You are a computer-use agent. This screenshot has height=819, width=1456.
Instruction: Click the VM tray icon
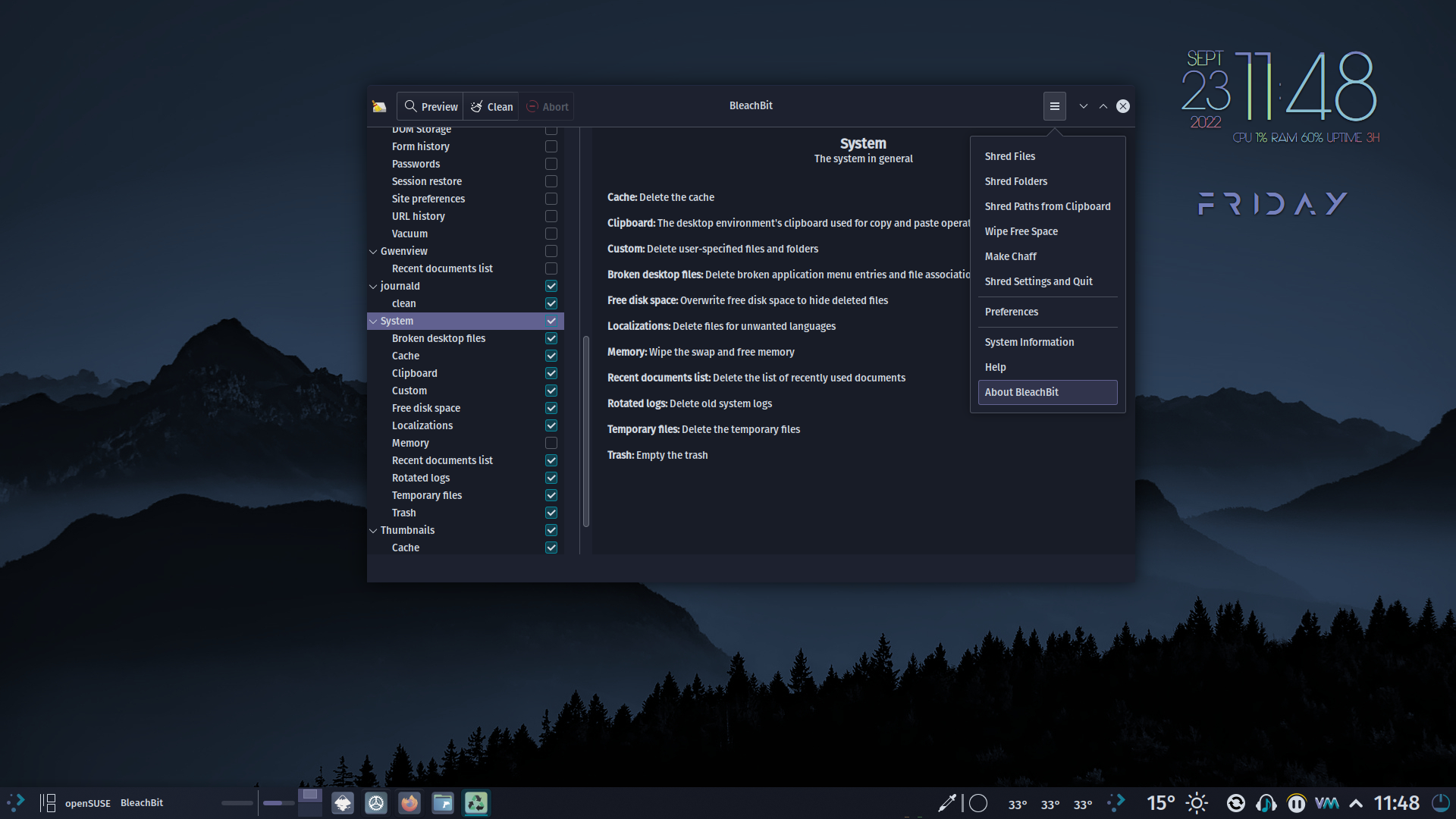(1327, 803)
